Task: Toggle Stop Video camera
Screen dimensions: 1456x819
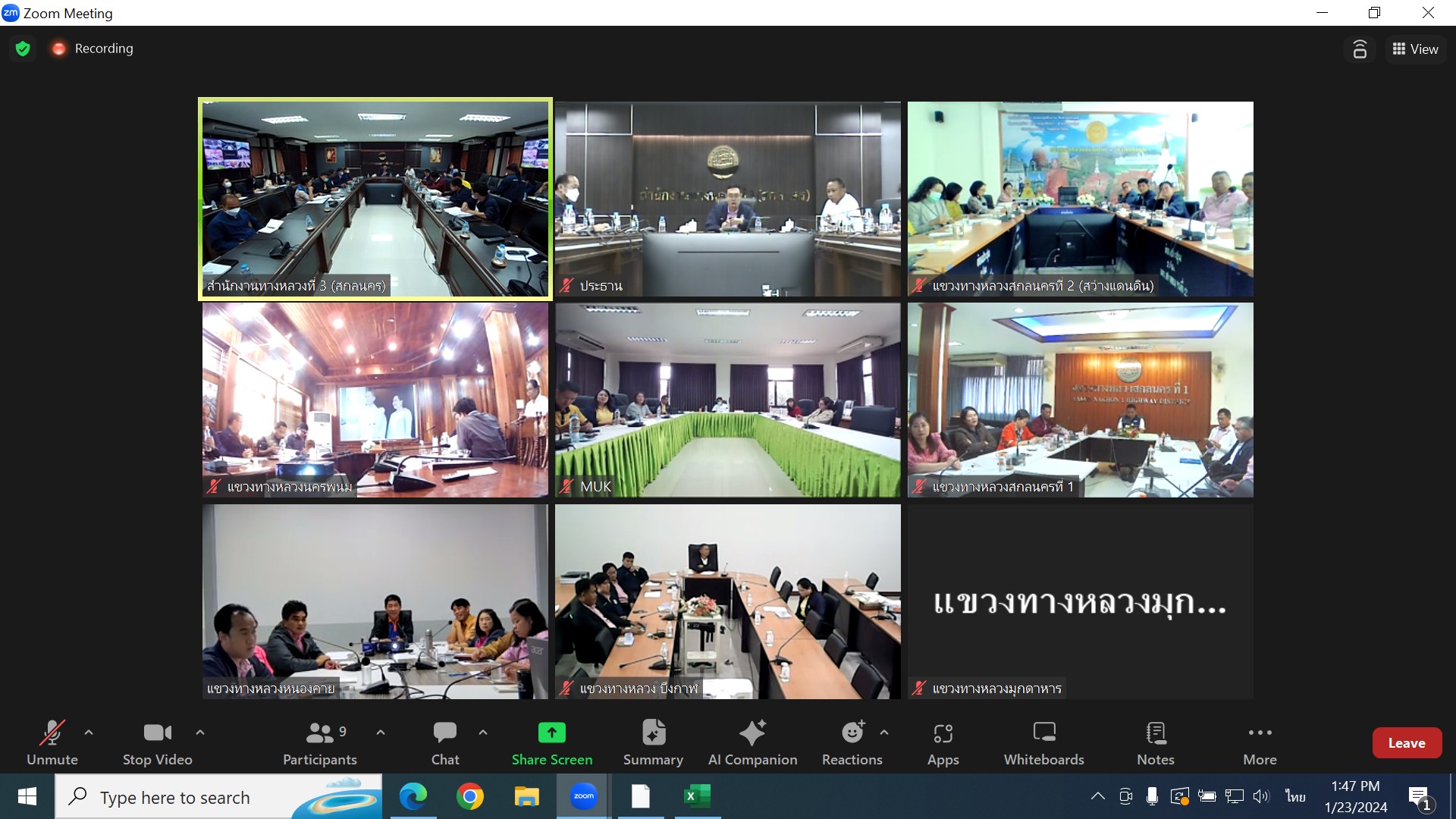Action: 157,742
